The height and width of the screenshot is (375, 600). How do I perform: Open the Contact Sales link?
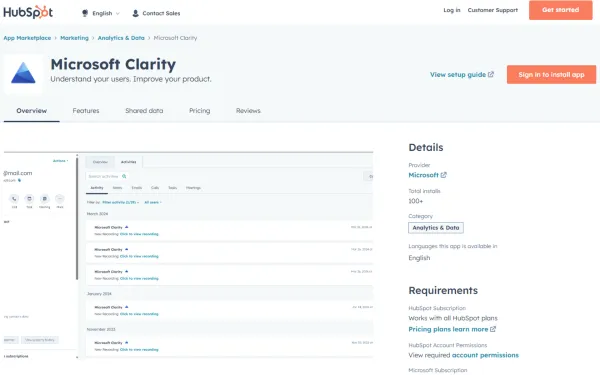coord(161,13)
